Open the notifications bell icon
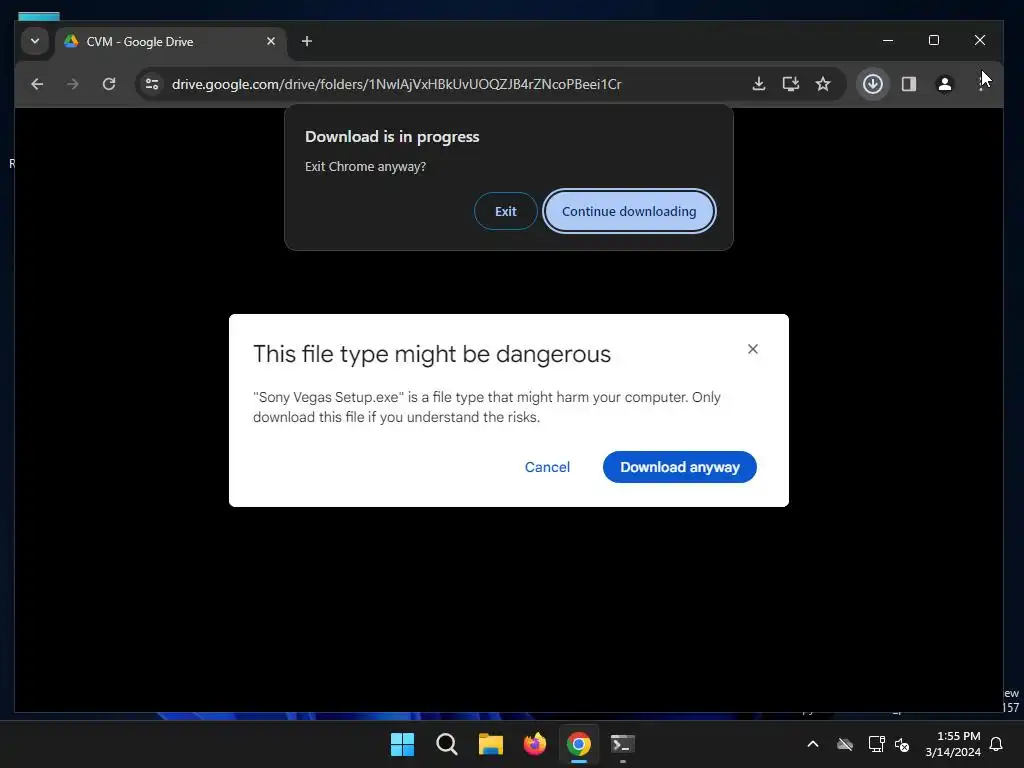This screenshot has height=768, width=1024. click(997, 744)
